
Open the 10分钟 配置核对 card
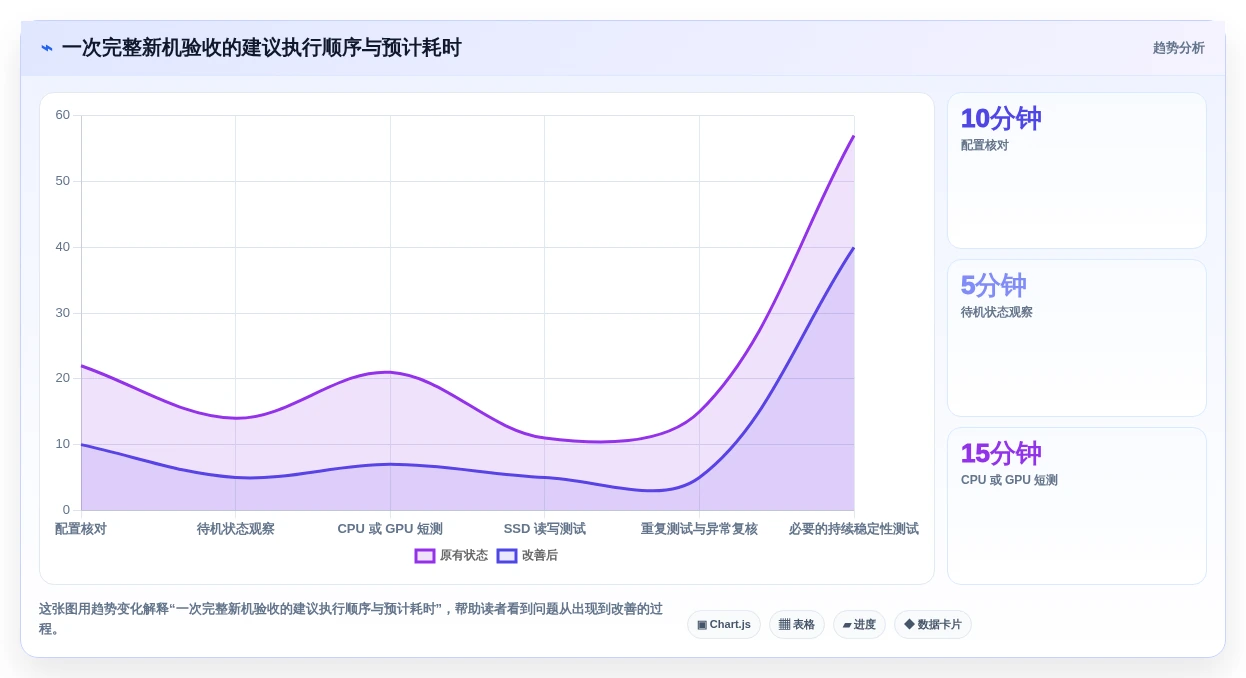(1077, 171)
